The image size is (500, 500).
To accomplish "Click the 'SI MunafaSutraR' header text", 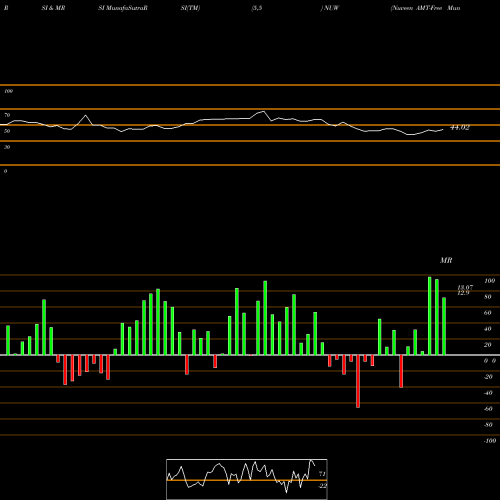I will pyautogui.click(x=123, y=8).
